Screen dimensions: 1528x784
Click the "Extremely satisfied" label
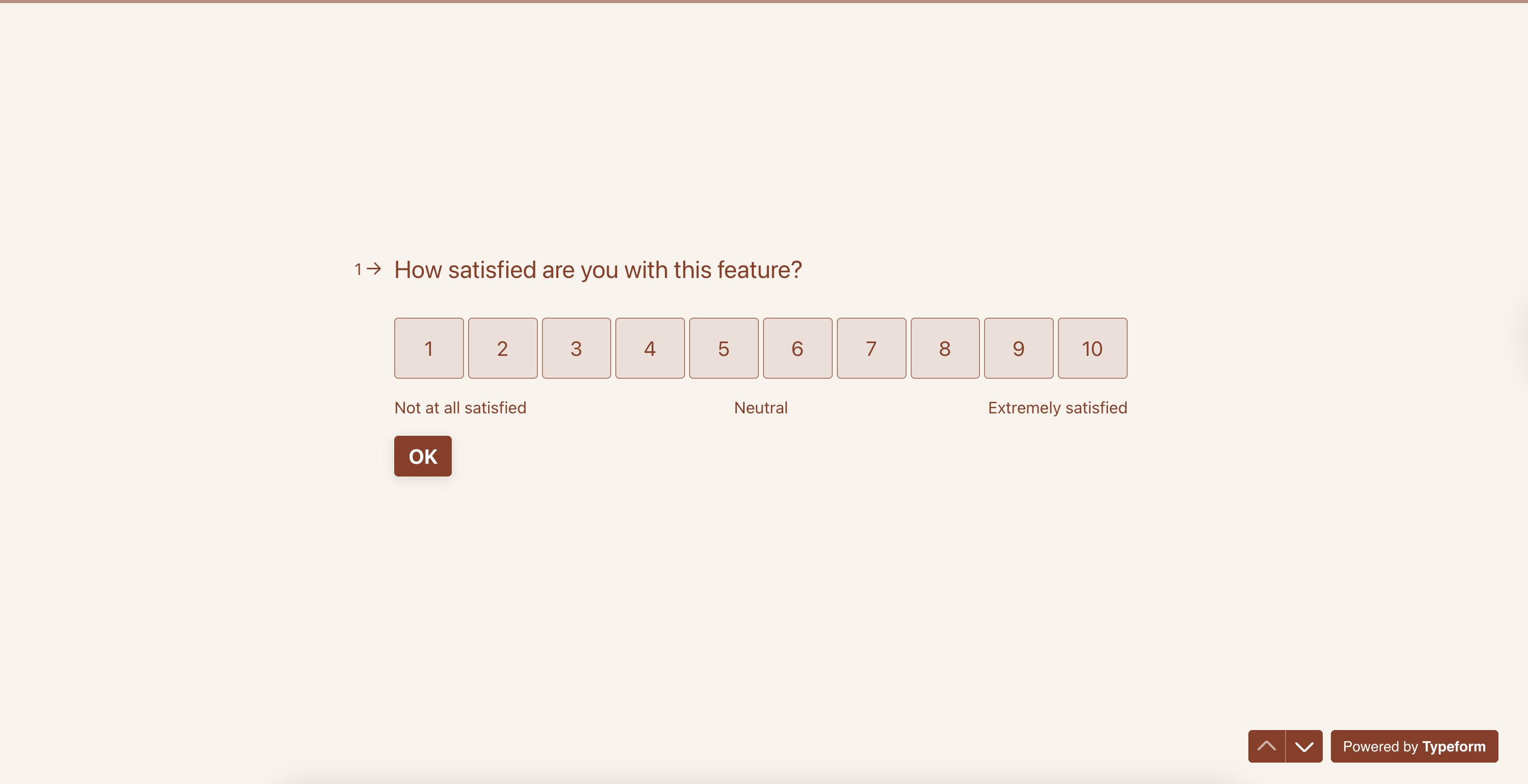1057,408
